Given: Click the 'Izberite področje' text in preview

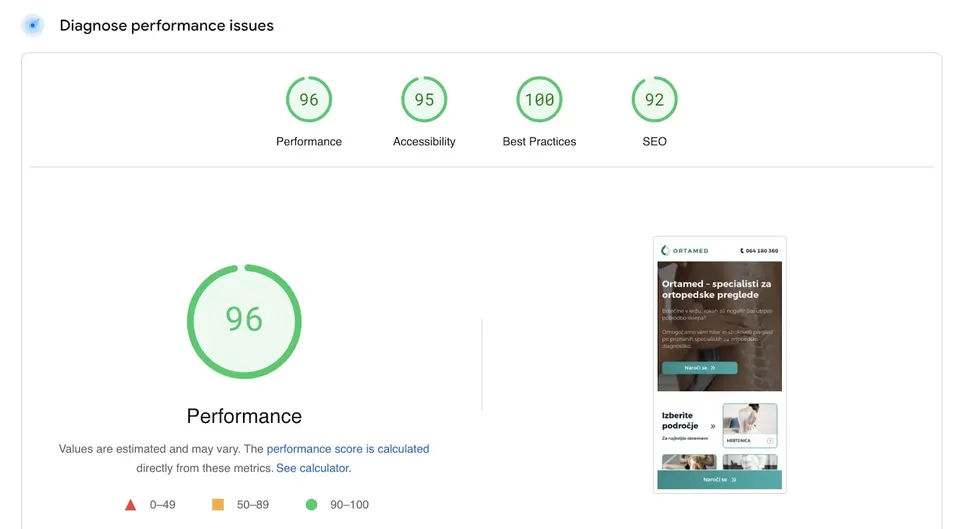Looking at the screenshot, I should (x=680, y=421).
